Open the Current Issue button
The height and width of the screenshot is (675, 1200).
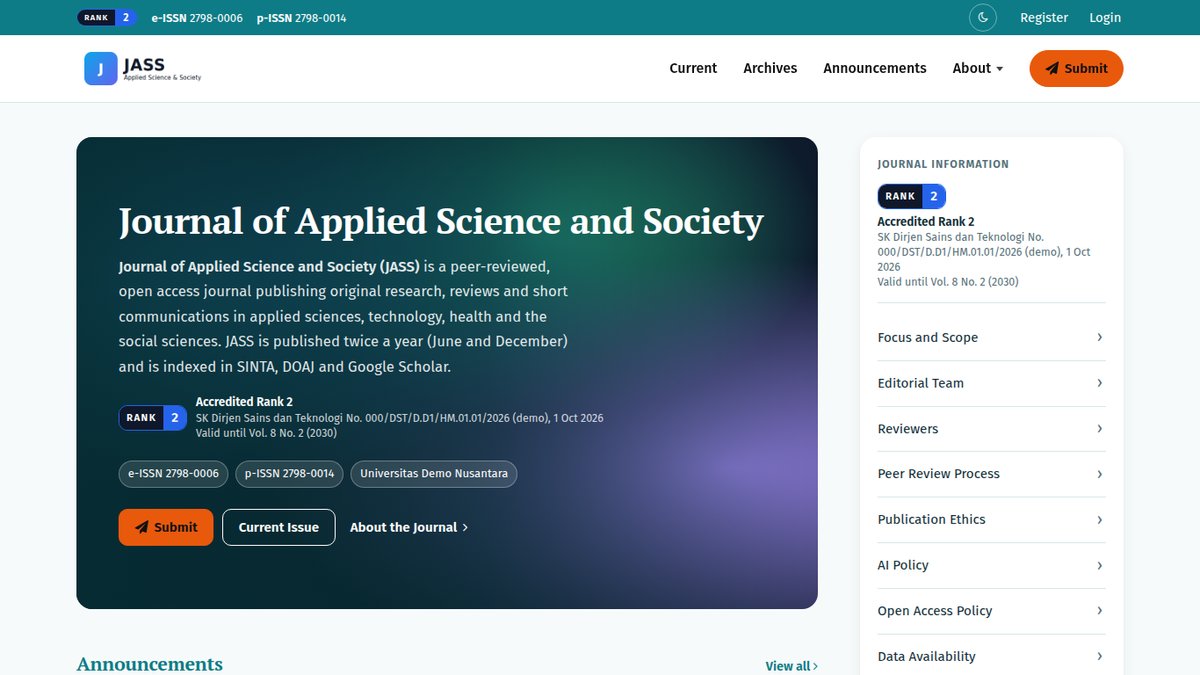click(279, 527)
